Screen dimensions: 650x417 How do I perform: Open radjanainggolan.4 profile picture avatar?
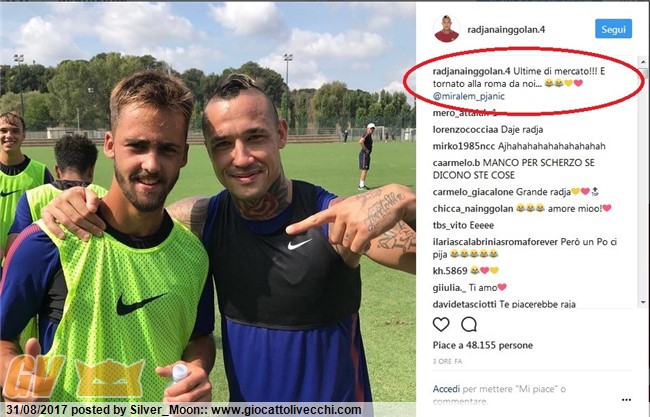pos(446,29)
